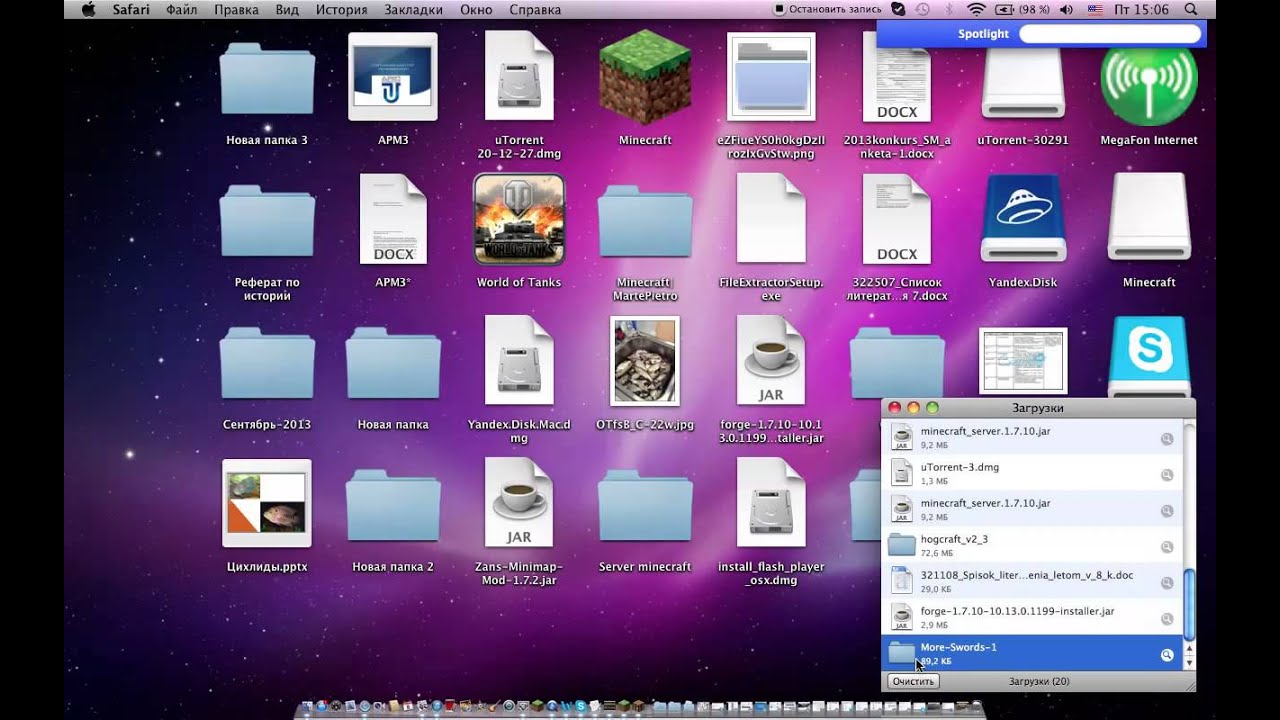This screenshot has height=720, width=1280.
Task: Select the OTfsB_C-22w.jpg image thumbnail
Action: pyautogui.click(x=645, y=361)
